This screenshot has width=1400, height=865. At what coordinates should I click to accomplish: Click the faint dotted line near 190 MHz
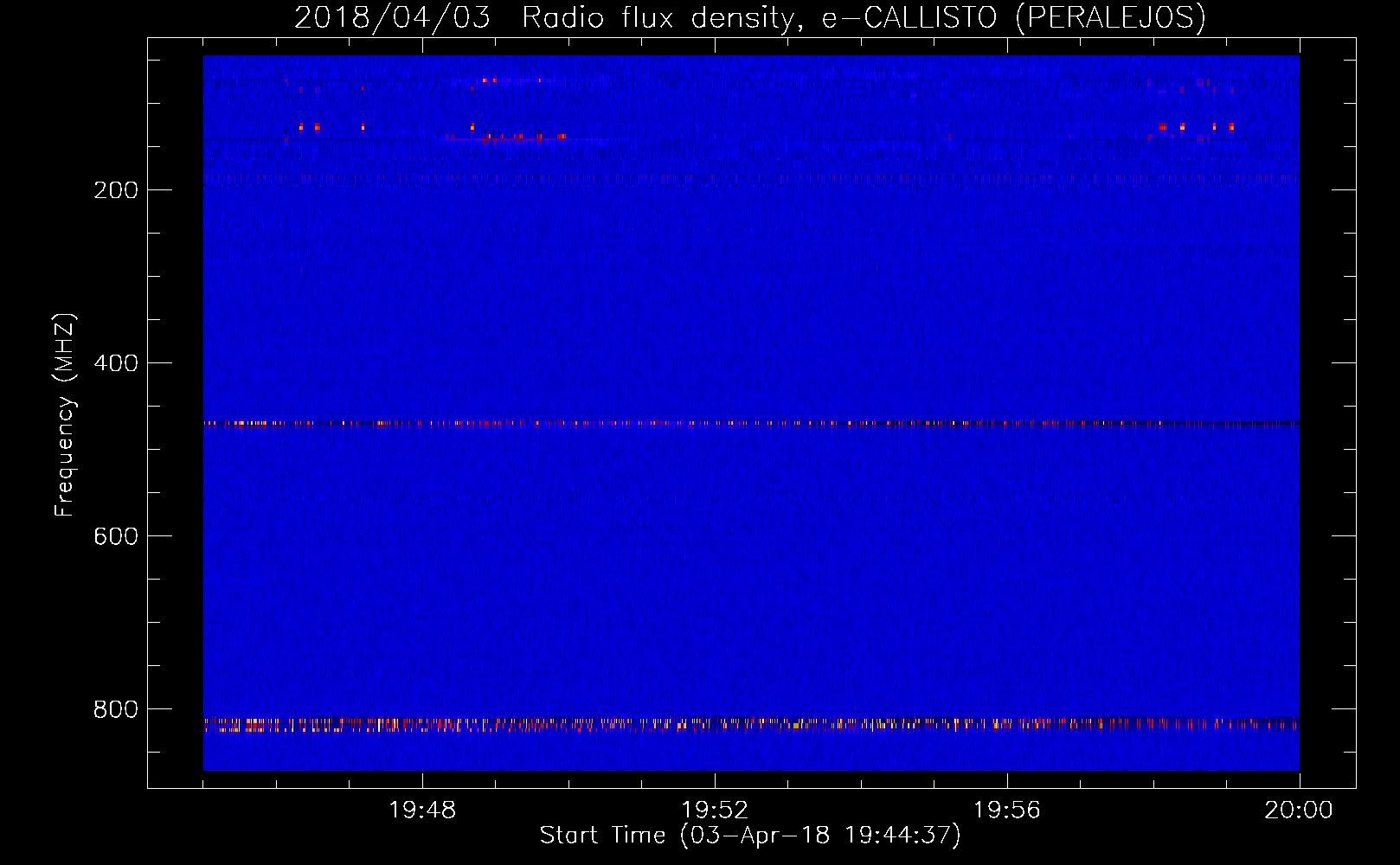751,178
